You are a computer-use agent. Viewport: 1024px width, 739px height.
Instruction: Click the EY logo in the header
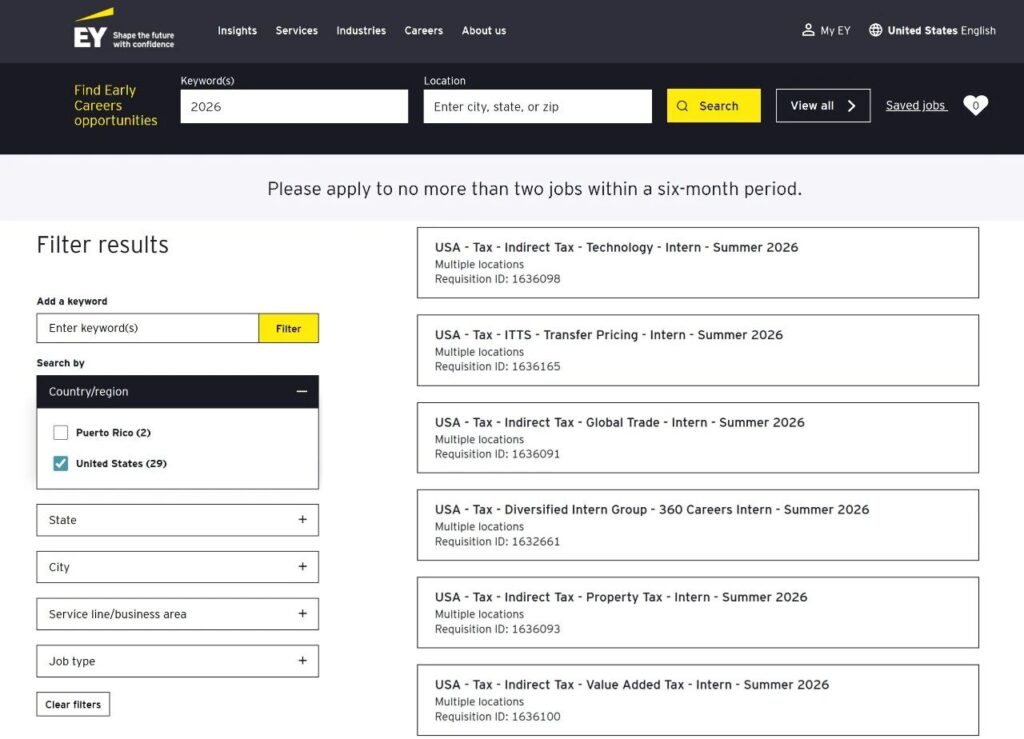123,29
